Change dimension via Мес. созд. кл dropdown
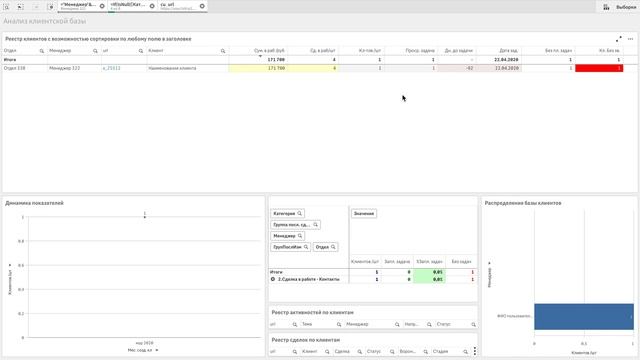 (x=143, y=350)
